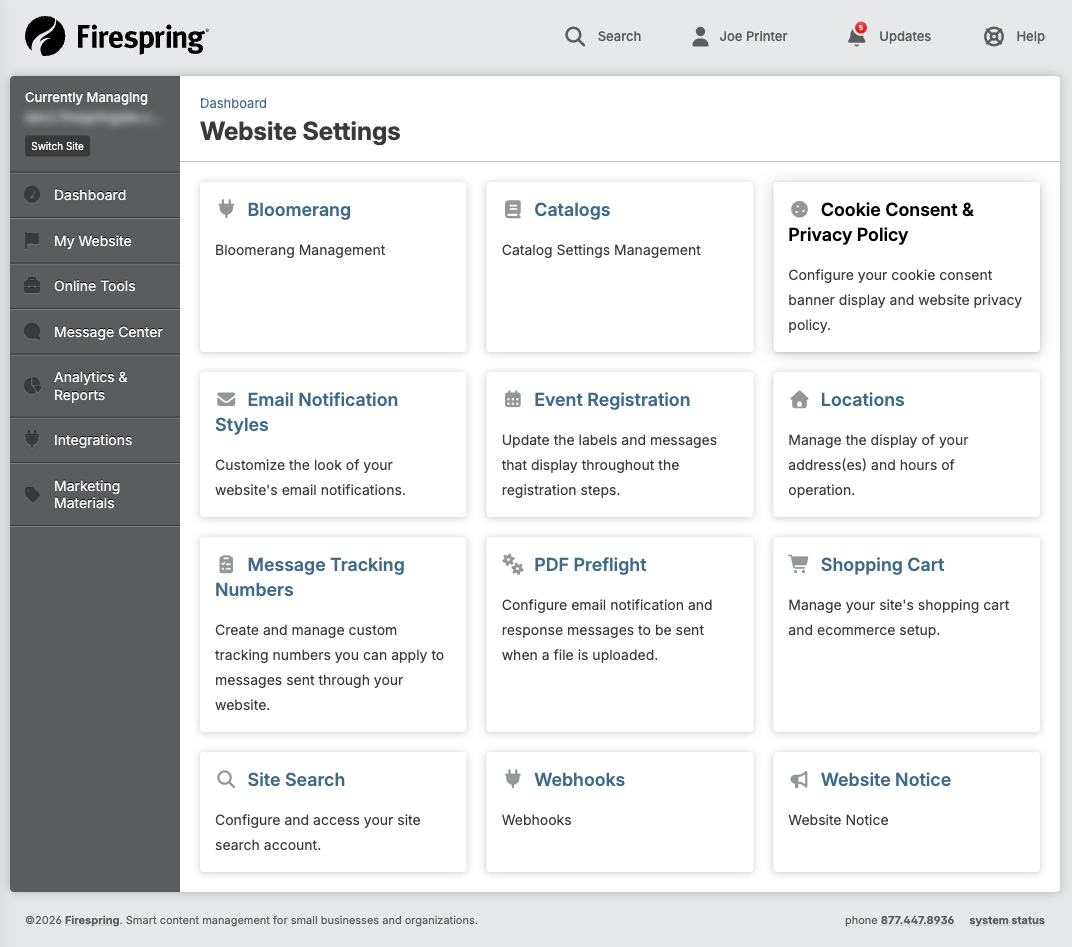Viewport: 1072px width, 947px height.
Task: Click the Dashboard breadcrumb link
Action: point(233,103)
